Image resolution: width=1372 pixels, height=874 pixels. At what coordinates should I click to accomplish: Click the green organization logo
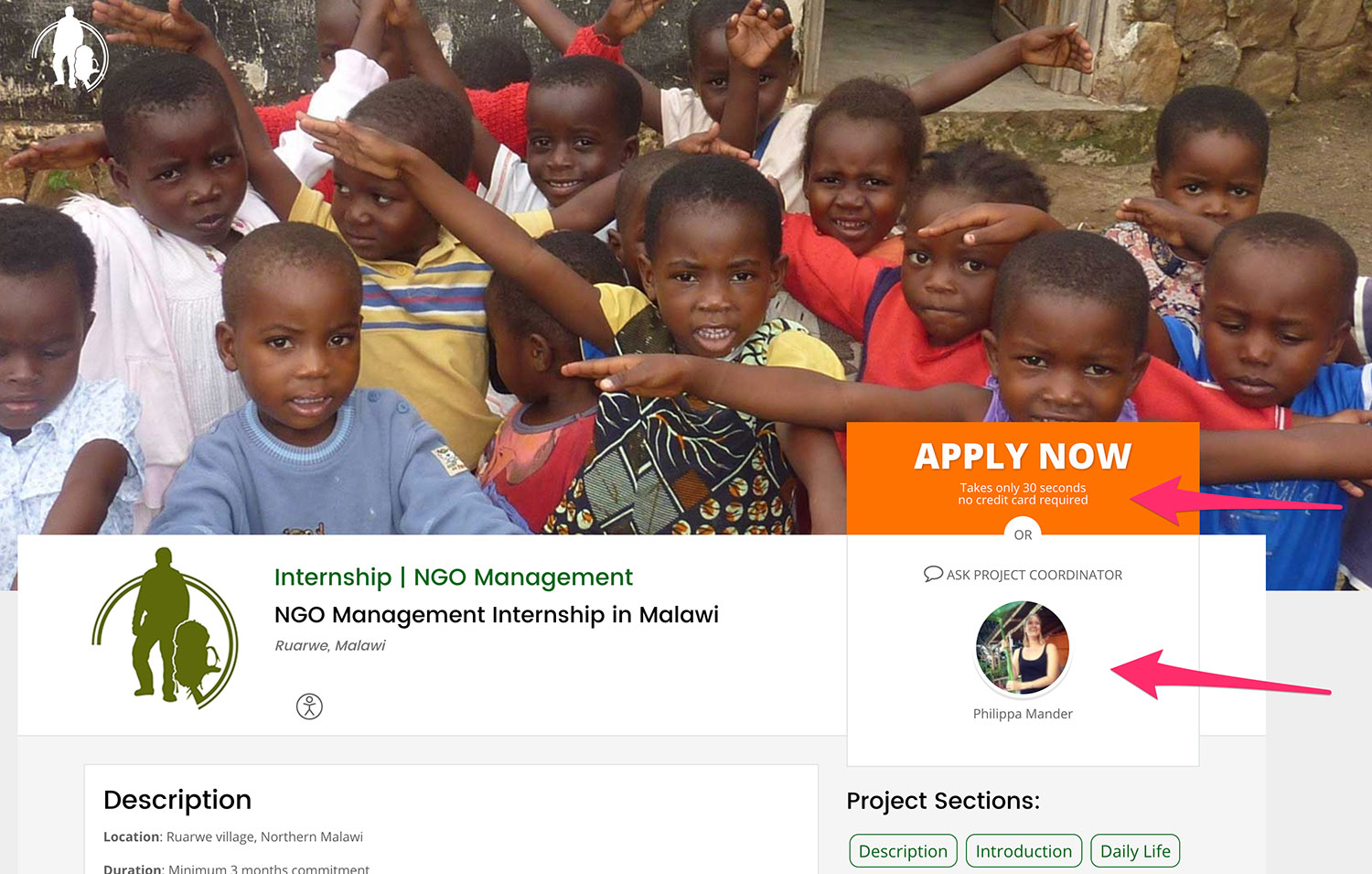click(x=165, y=627)
